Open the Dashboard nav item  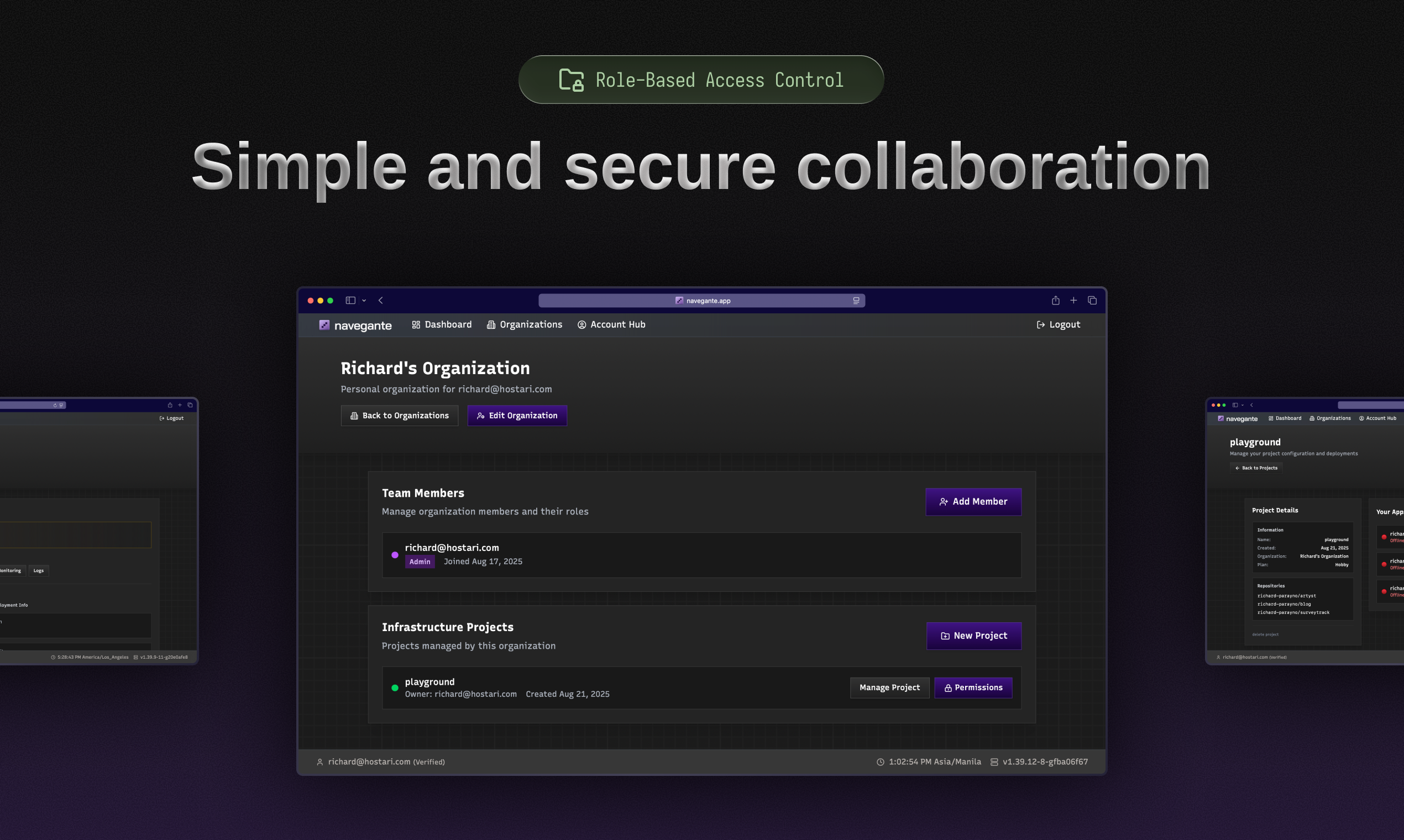pyautogui.click(x=442, y=324)
